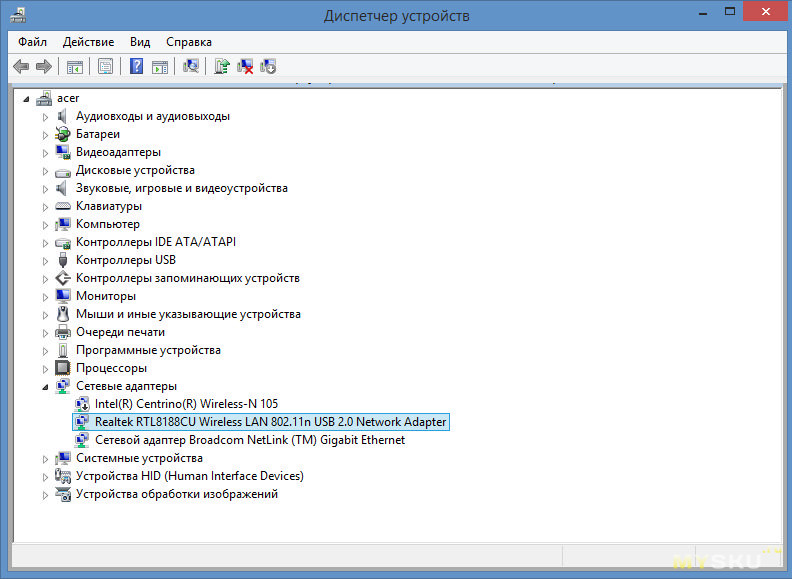Expand the Батареи category
The image size is (792, 579).
point(45,134)
